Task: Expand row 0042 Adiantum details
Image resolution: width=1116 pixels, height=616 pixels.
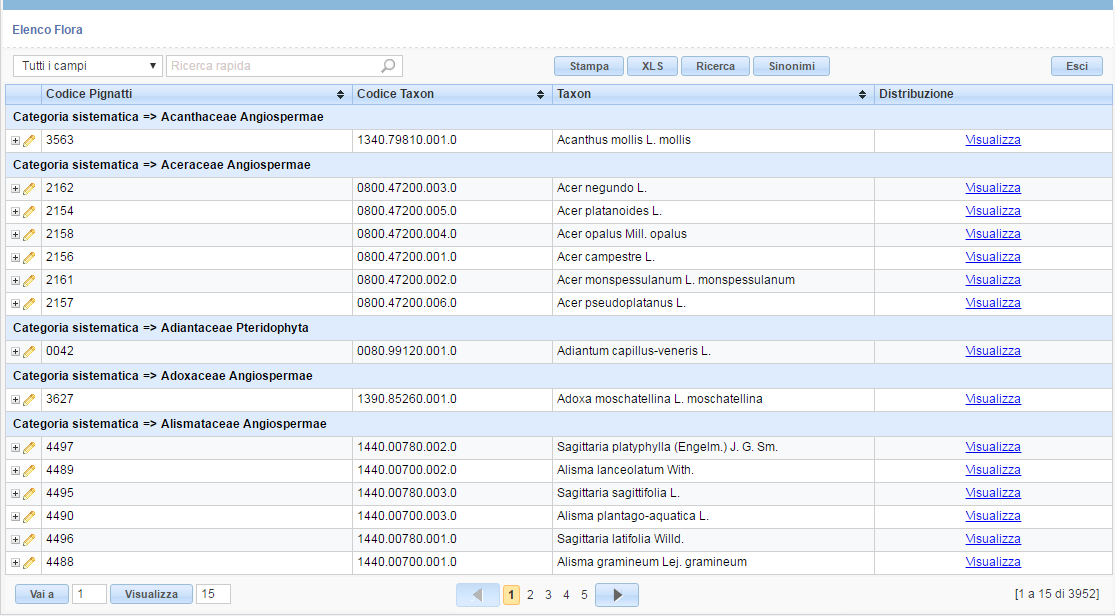Action: pos(15,352)
